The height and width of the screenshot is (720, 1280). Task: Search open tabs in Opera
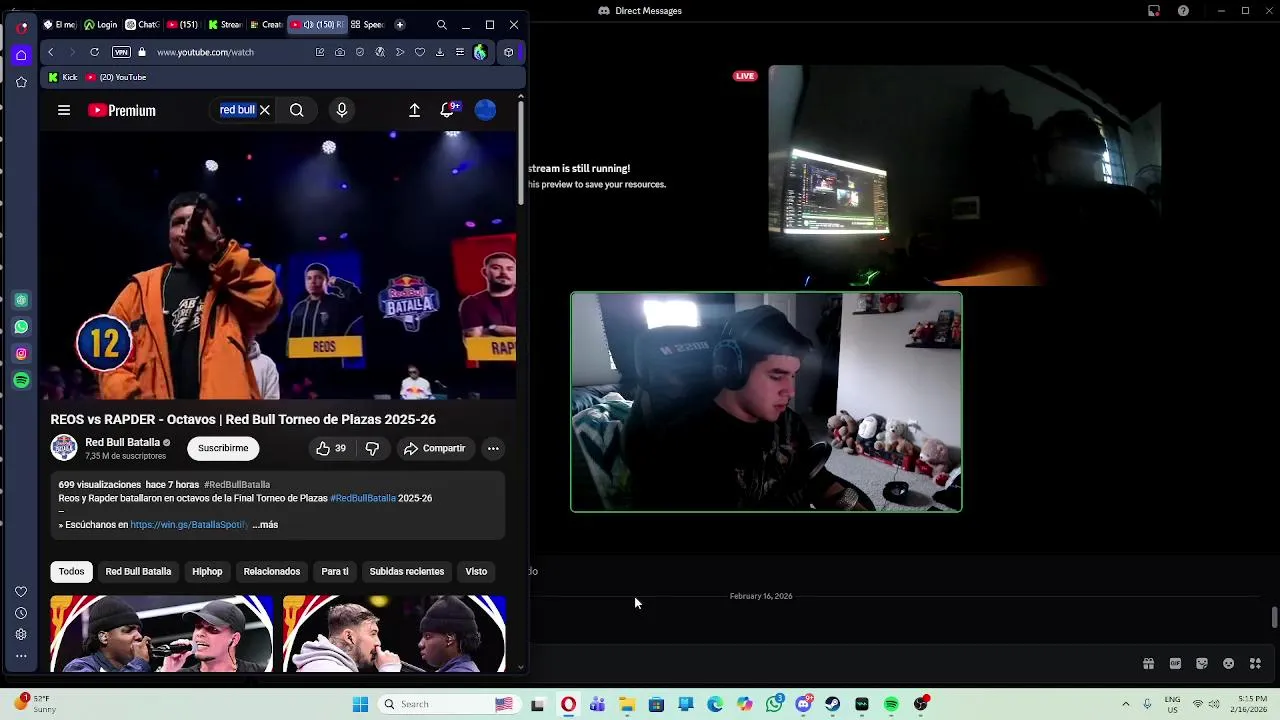(442, 25)
